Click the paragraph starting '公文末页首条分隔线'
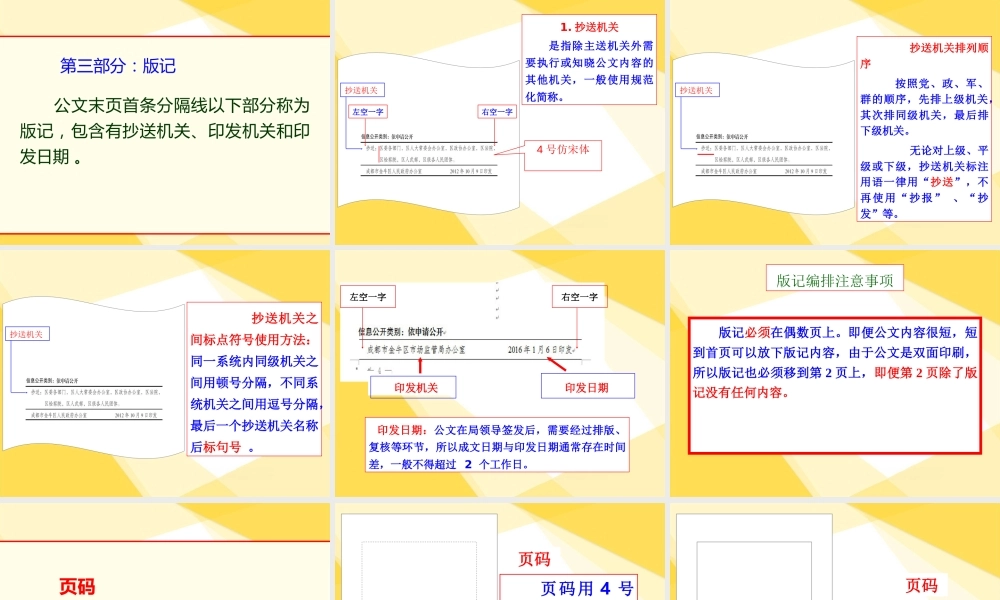The width and height of the screenshot is (1000, 600). pyautogui.click(x=165, y=131)
